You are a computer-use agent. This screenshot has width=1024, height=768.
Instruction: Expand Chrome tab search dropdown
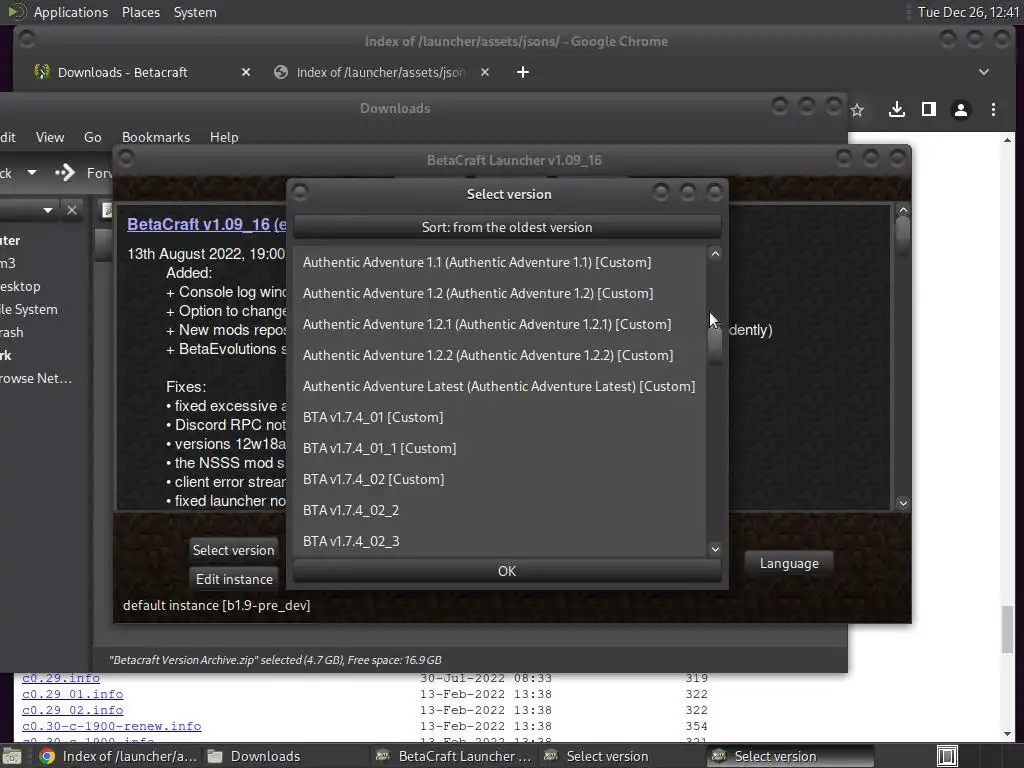click(x=984, y=72)
